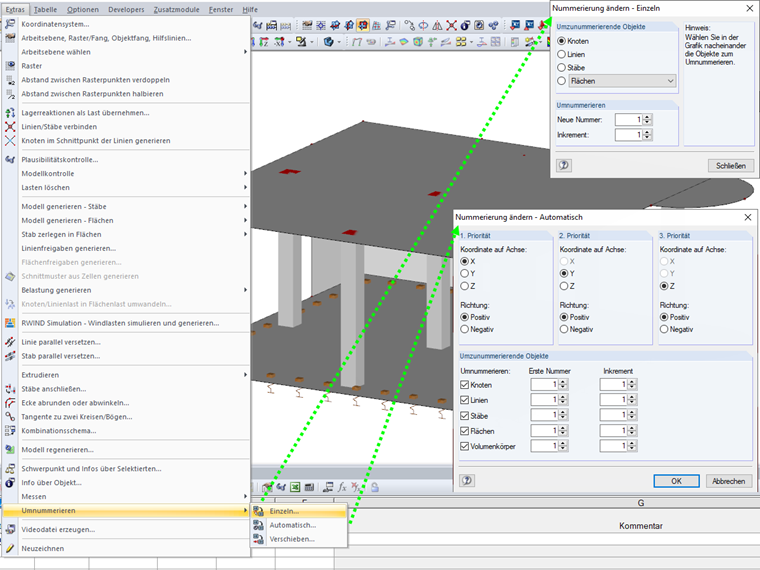760x570 pixels.
Task: Select the Linien radio button in Einzeln dialog
Action: [x=561, y=54]
